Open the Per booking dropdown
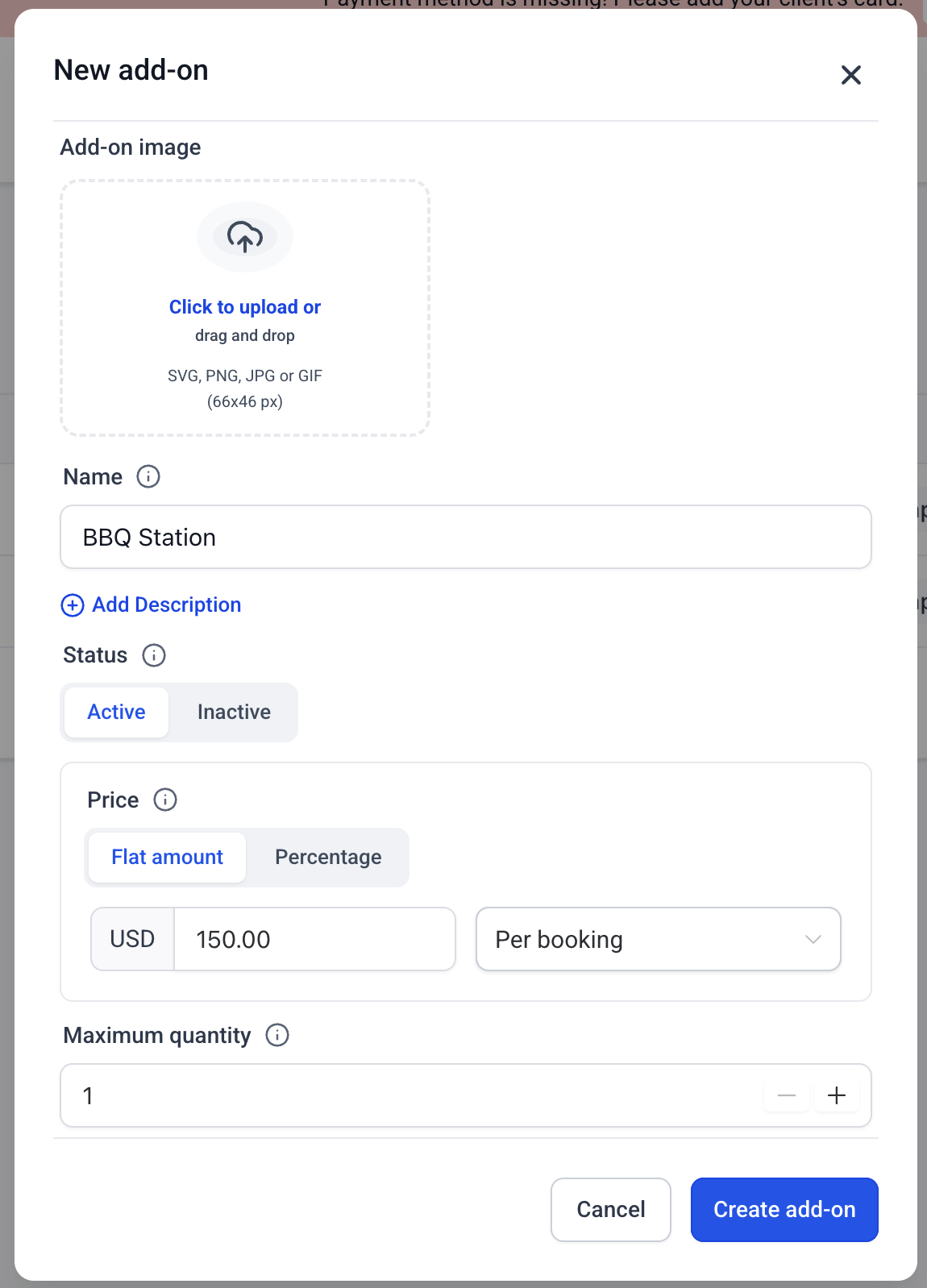This screenshot has width=927, height=1288. [x=659, y=940]
